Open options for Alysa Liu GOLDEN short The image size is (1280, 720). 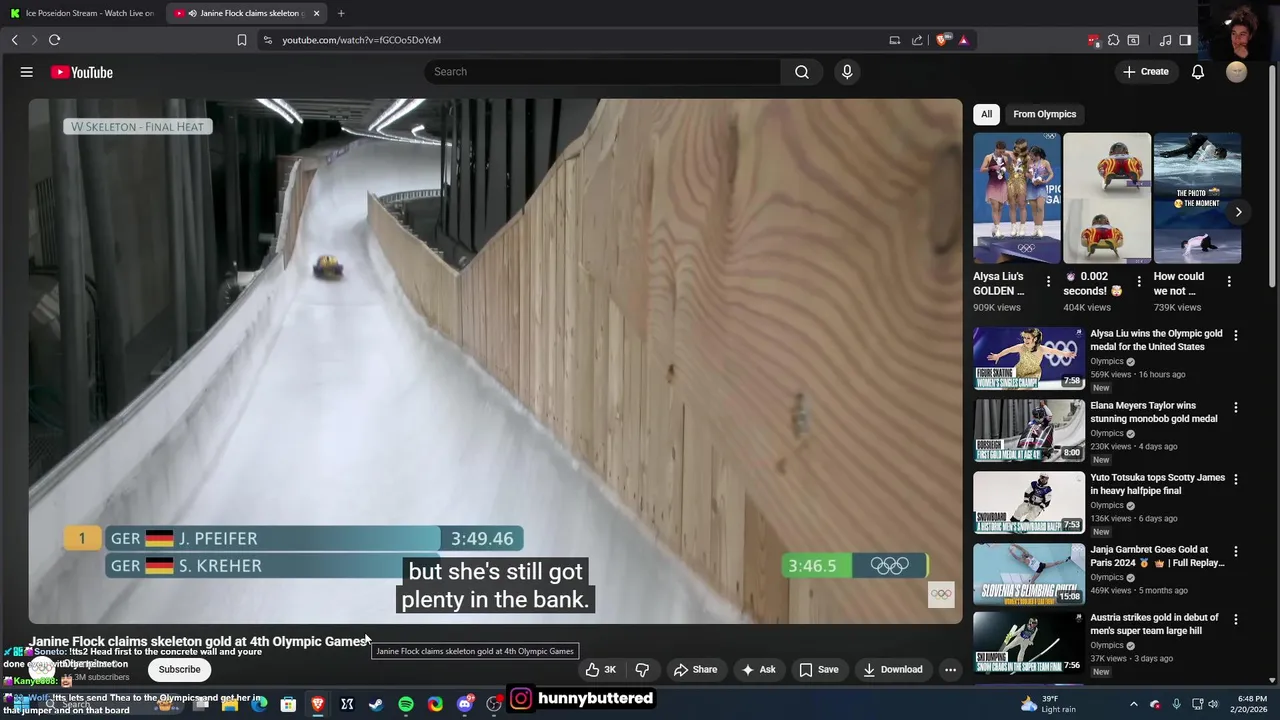1048,282
